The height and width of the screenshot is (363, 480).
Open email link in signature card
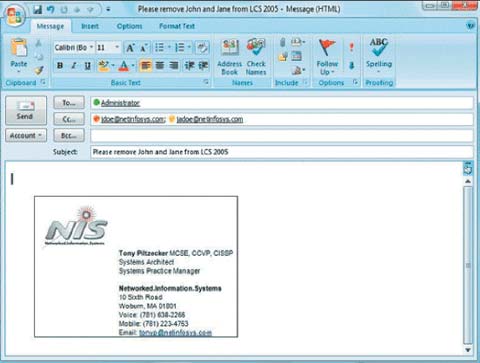(x=175, y=333)
